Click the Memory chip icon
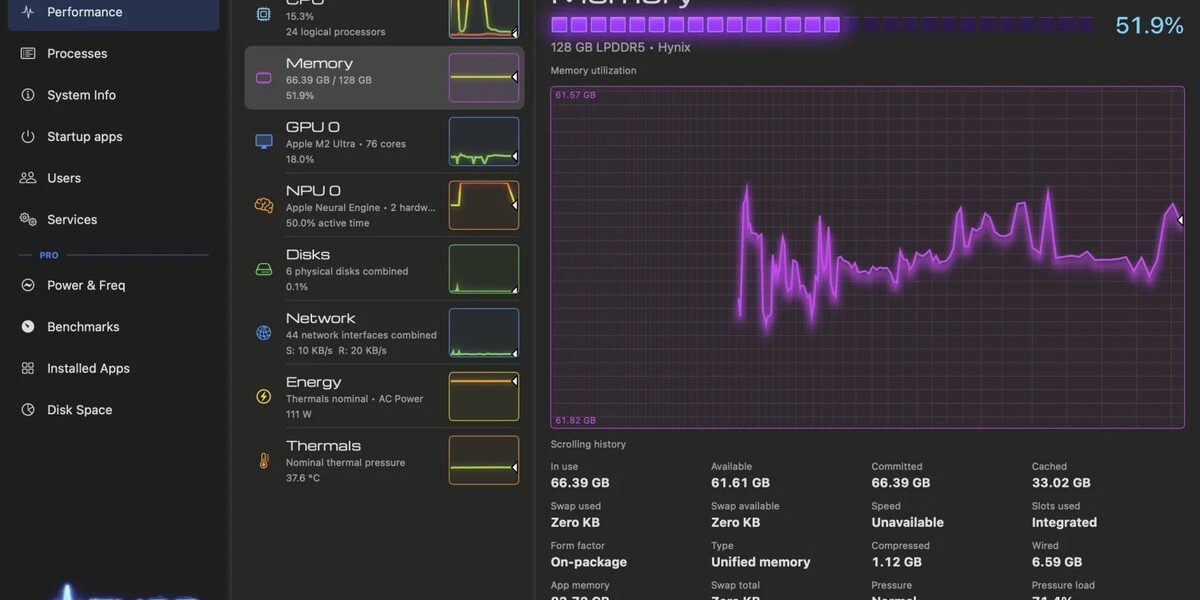The width and height of the screenshot is (1200, 600). coord(264,78)
